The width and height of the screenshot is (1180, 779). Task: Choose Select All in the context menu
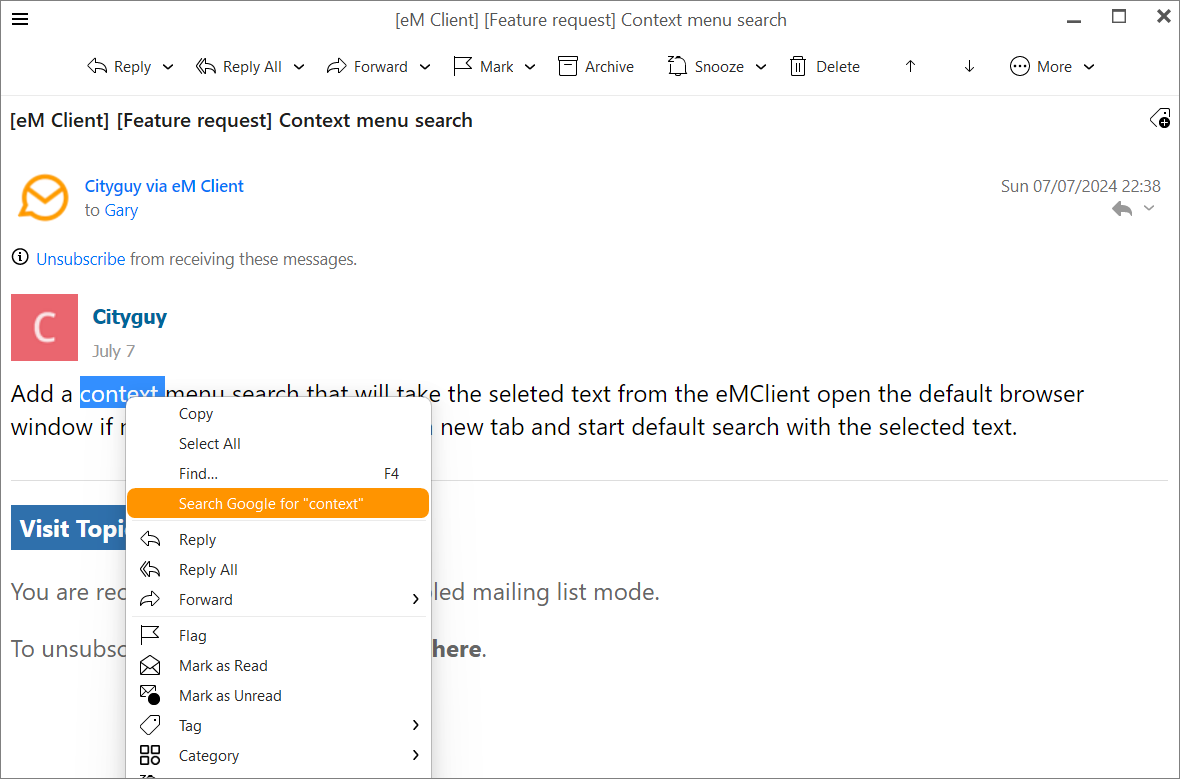(x=278, y=444)
